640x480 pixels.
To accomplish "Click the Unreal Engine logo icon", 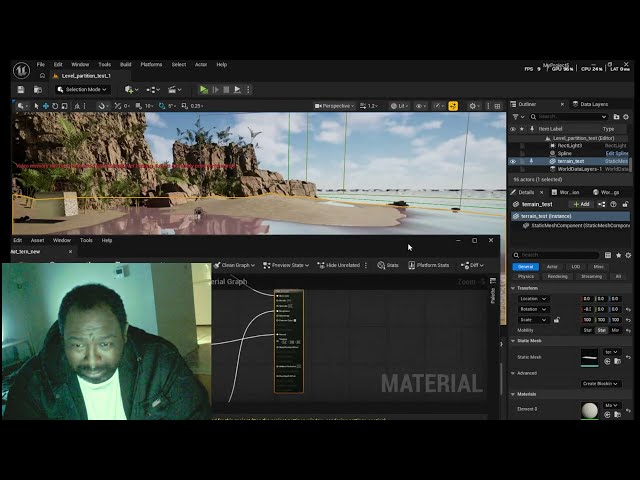I will click(x=21, y=70).
